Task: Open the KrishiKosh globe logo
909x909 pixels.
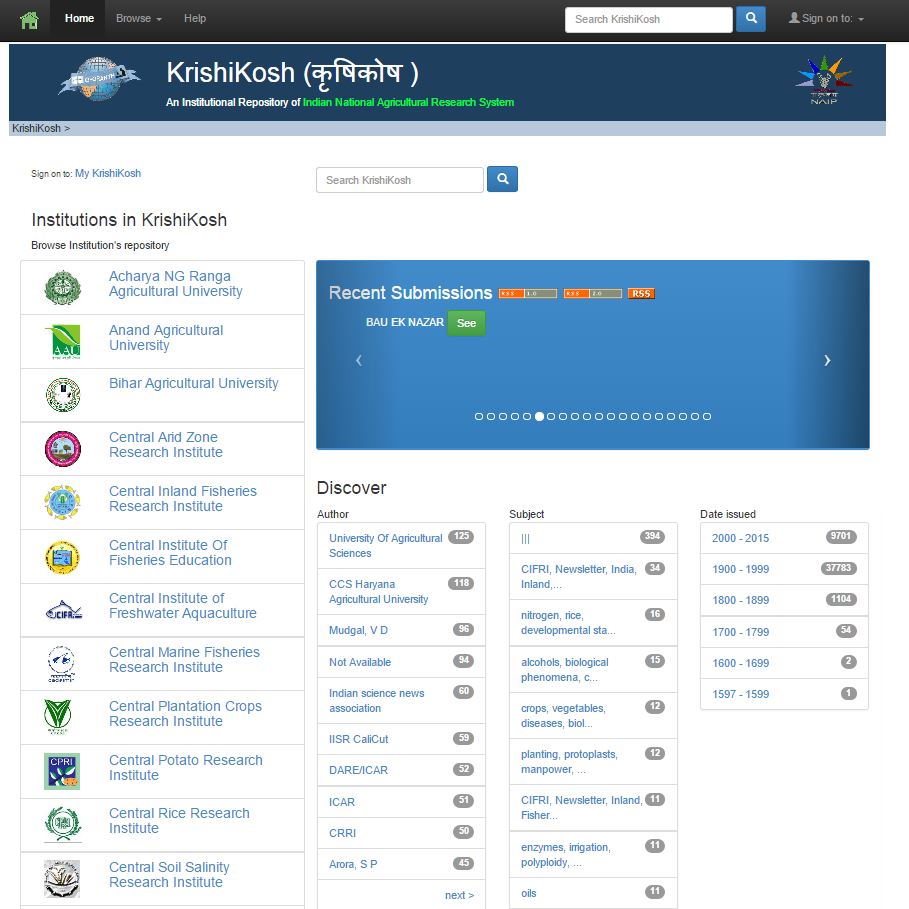Action: 99,79
